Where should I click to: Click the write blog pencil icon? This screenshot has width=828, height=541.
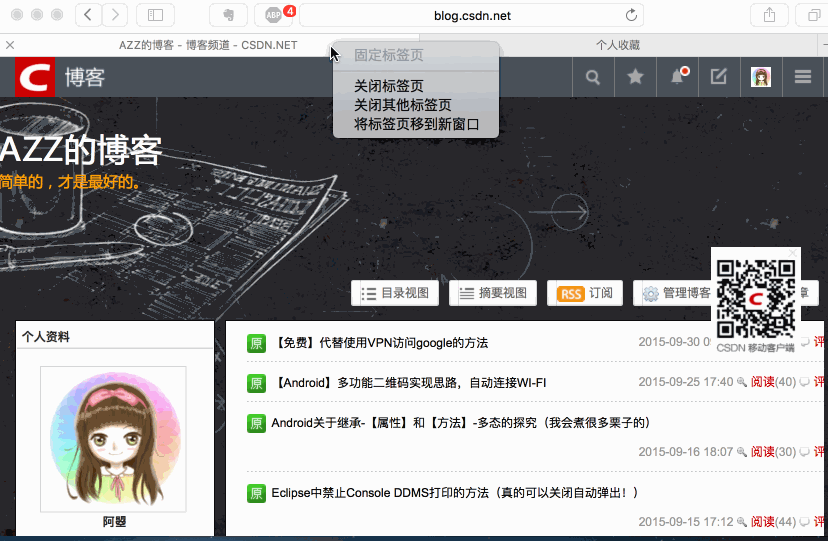pyautogui.click(x=719, y=77)
